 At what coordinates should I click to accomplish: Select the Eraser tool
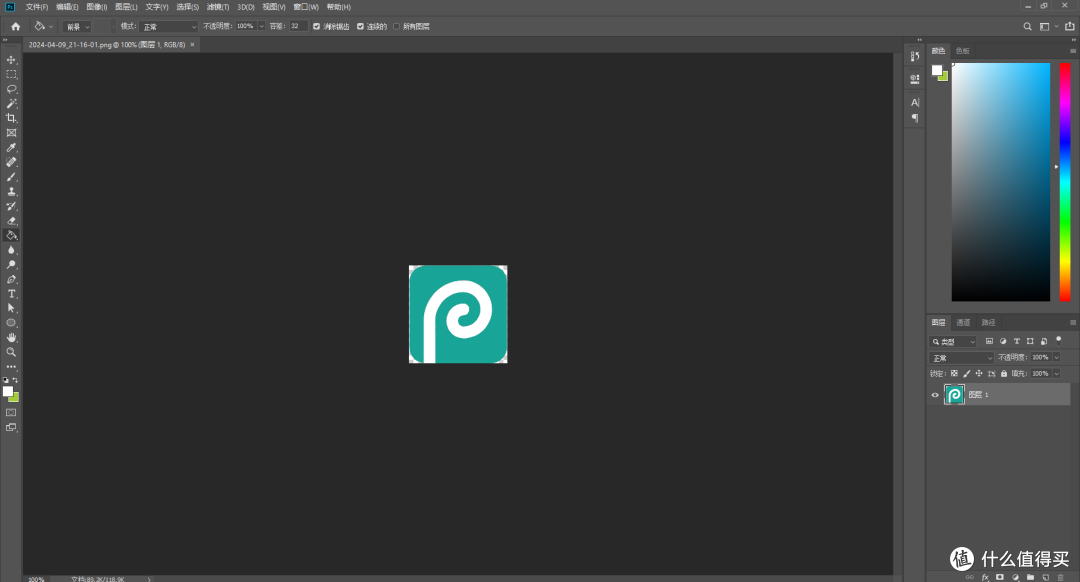click(x=11, y=221)
